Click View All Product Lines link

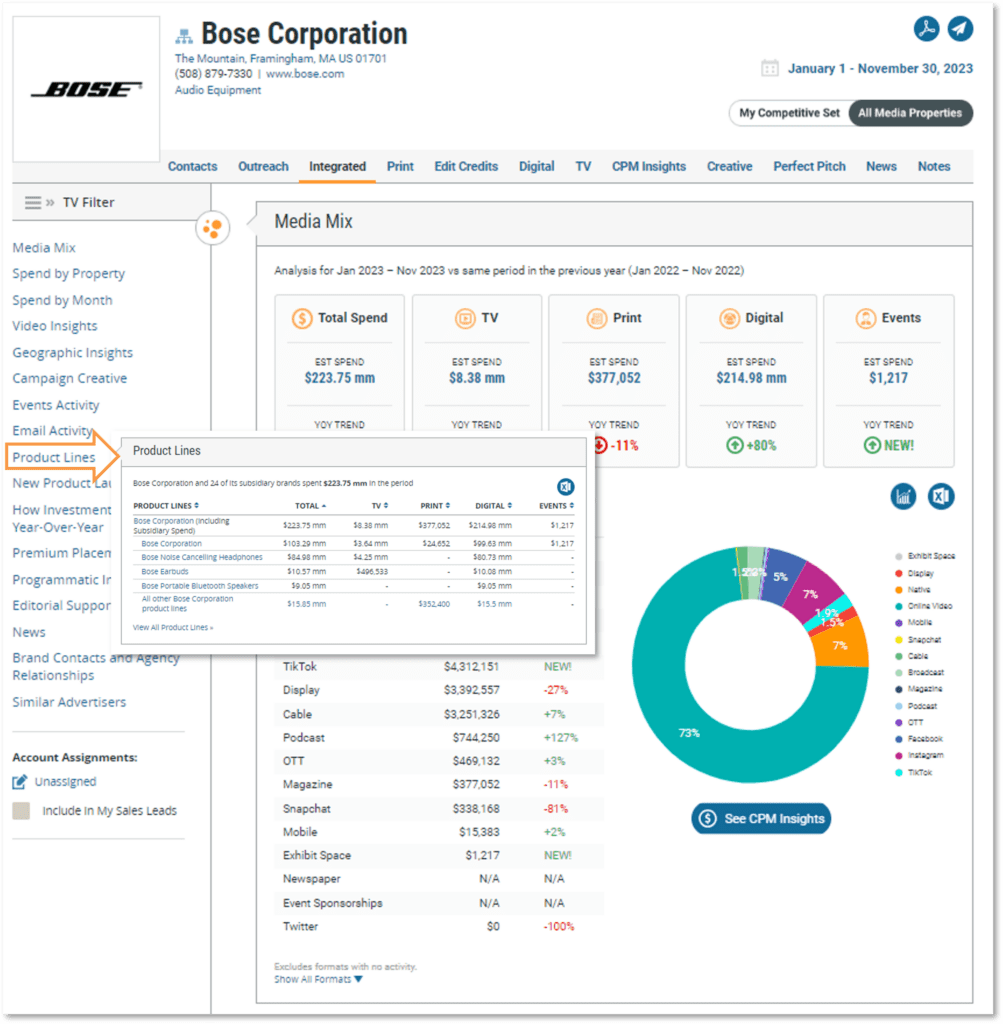click(173, 627)
